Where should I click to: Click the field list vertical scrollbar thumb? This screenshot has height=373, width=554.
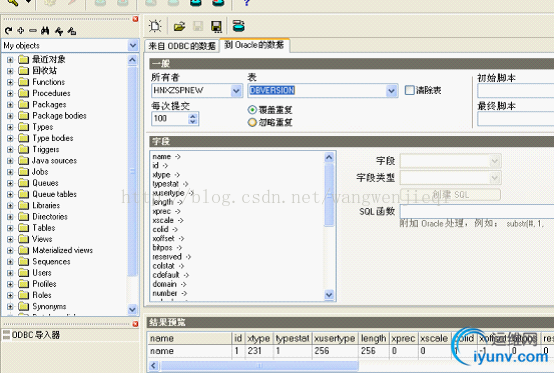[329, 195]
